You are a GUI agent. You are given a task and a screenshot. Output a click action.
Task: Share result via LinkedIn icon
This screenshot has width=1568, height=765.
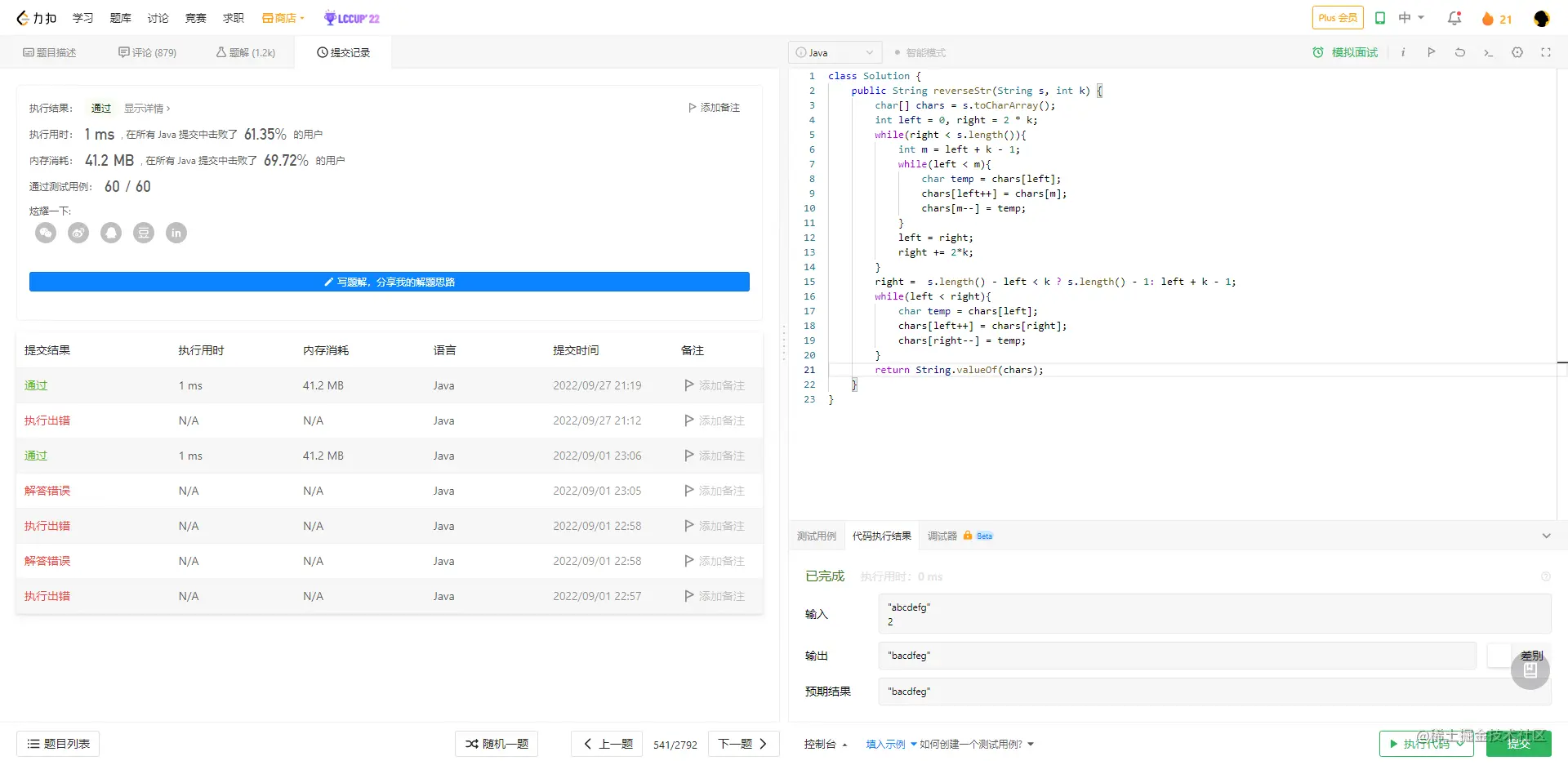pos(176,233)
